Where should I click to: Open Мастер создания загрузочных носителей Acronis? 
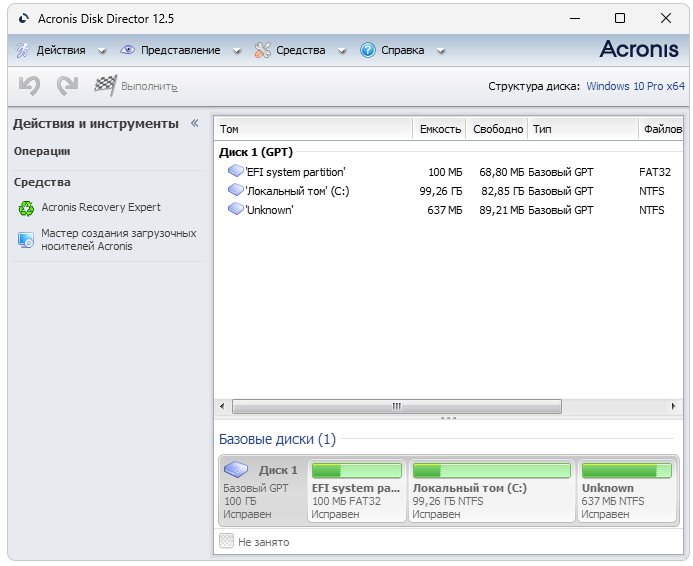[x=118, y=240]
